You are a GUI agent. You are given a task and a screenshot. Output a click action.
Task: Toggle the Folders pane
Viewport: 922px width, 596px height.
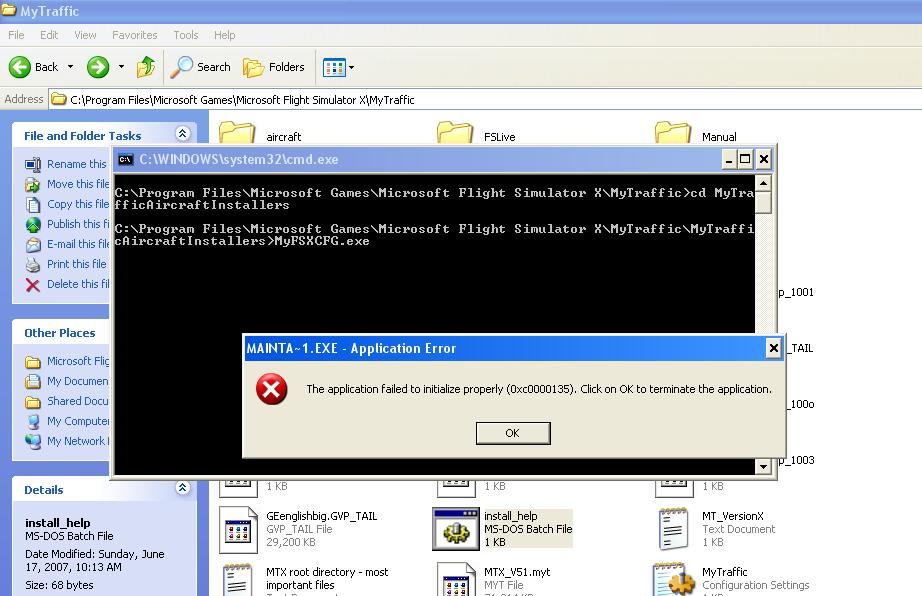pos(274,67)
